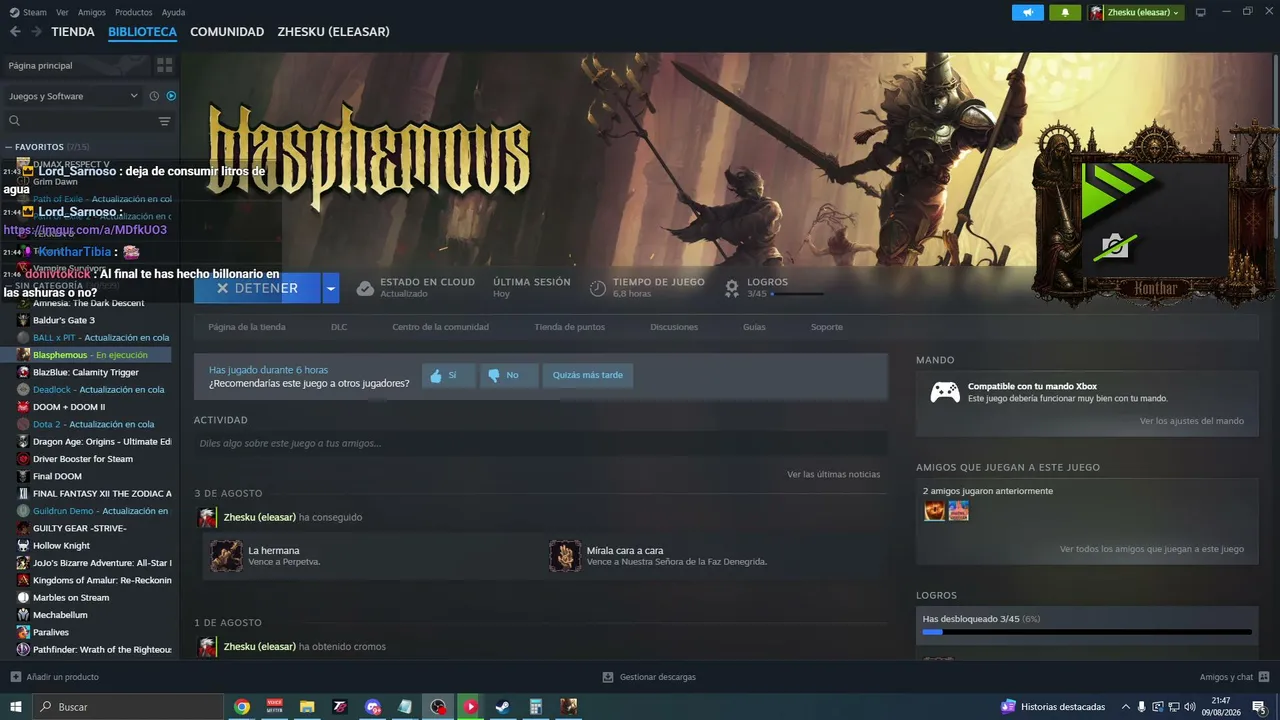Viewport: 1280px width, 720px height.
Task: Switch to the Comunidad tab
Action: point(227,32)
